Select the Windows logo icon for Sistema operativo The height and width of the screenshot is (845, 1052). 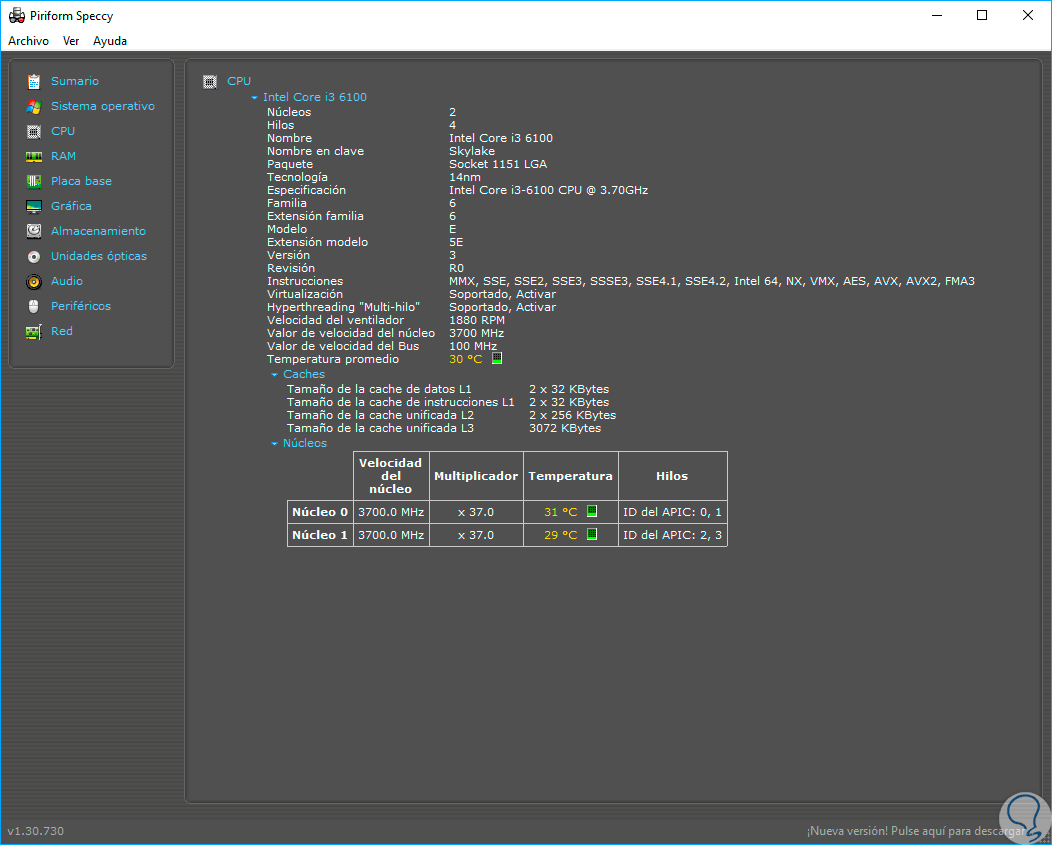pyautogui.click(x=34, y=106)
